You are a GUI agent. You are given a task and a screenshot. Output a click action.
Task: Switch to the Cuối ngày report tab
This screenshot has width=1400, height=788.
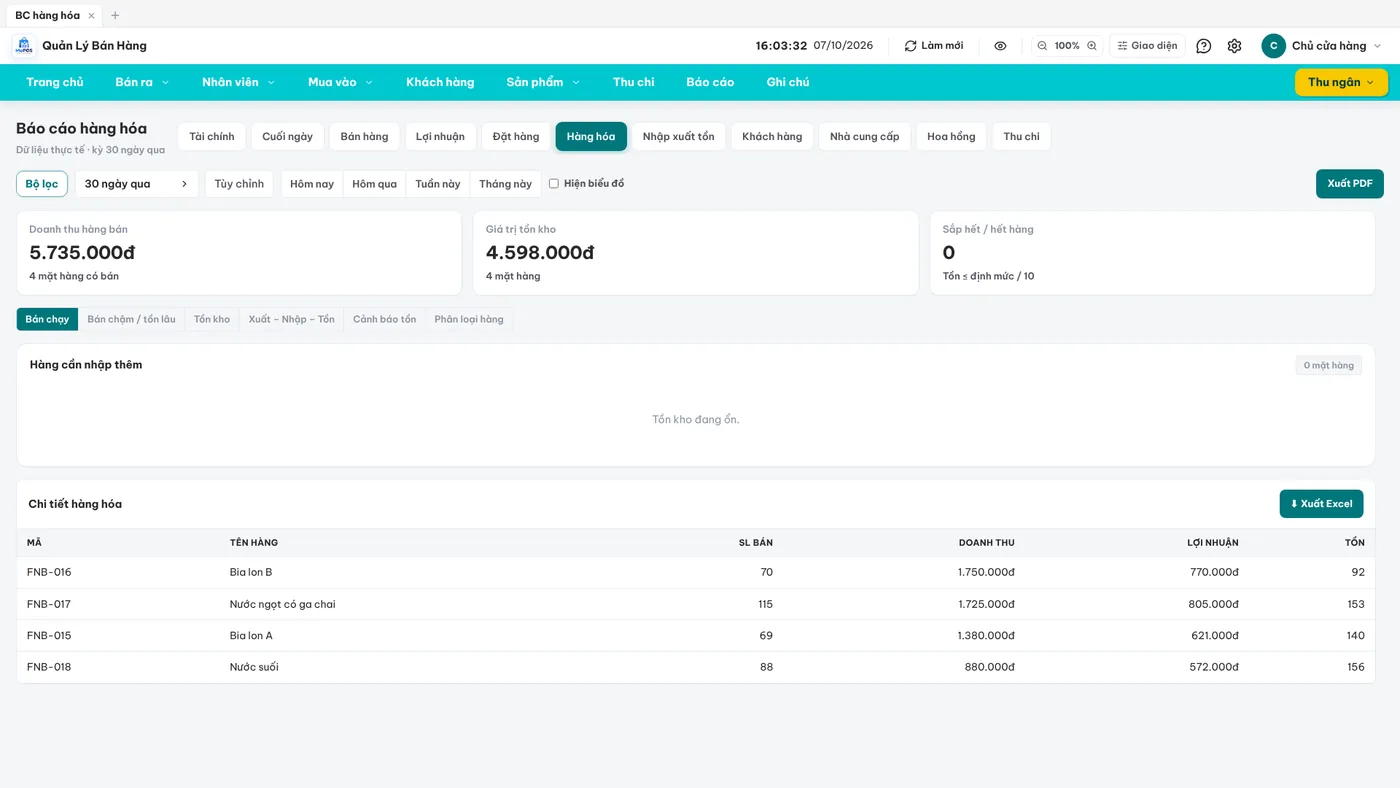(x=287, y=137)
